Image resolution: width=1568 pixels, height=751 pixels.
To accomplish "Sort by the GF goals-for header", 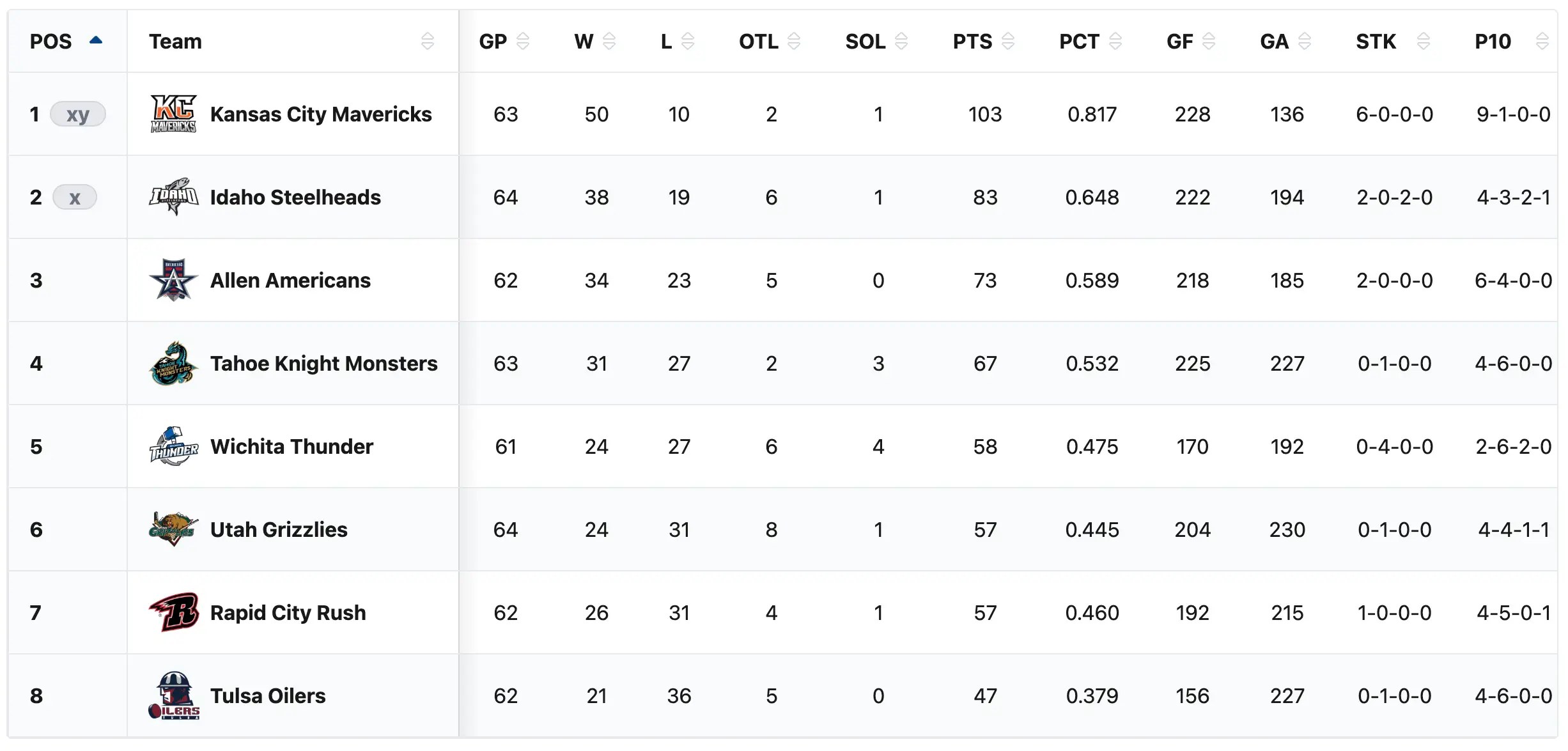I will click(1208, 42).
